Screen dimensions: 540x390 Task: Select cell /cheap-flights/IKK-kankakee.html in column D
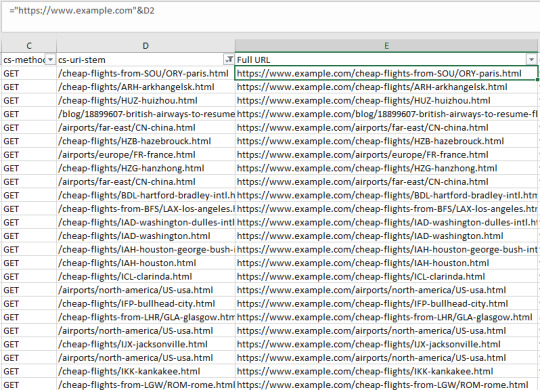[x=146, y=371]
